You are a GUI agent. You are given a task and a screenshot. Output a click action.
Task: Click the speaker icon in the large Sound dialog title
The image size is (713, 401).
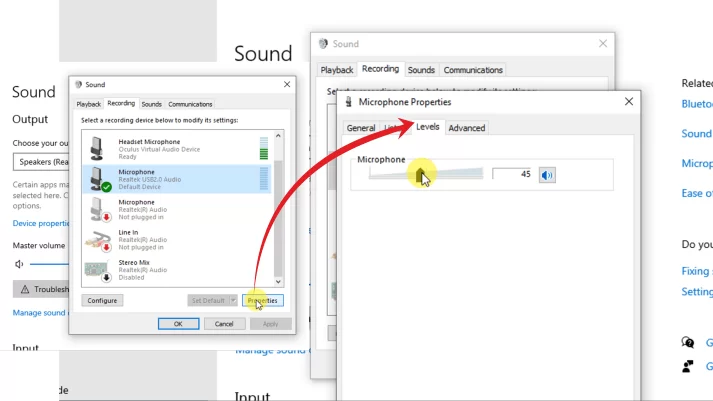[x=323, y=44]
